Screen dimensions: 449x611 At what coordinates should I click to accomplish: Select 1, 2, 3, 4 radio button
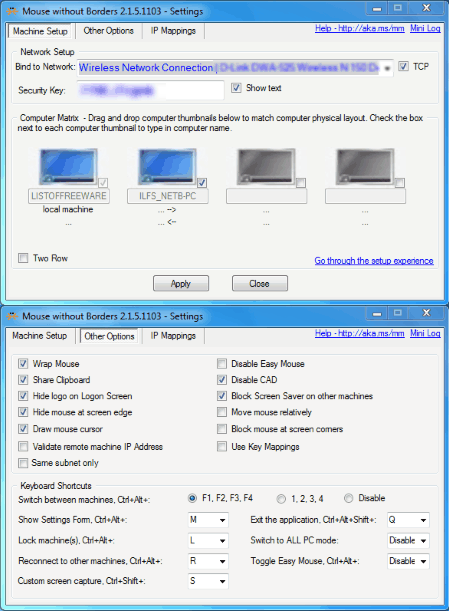[x=281, y=498]
